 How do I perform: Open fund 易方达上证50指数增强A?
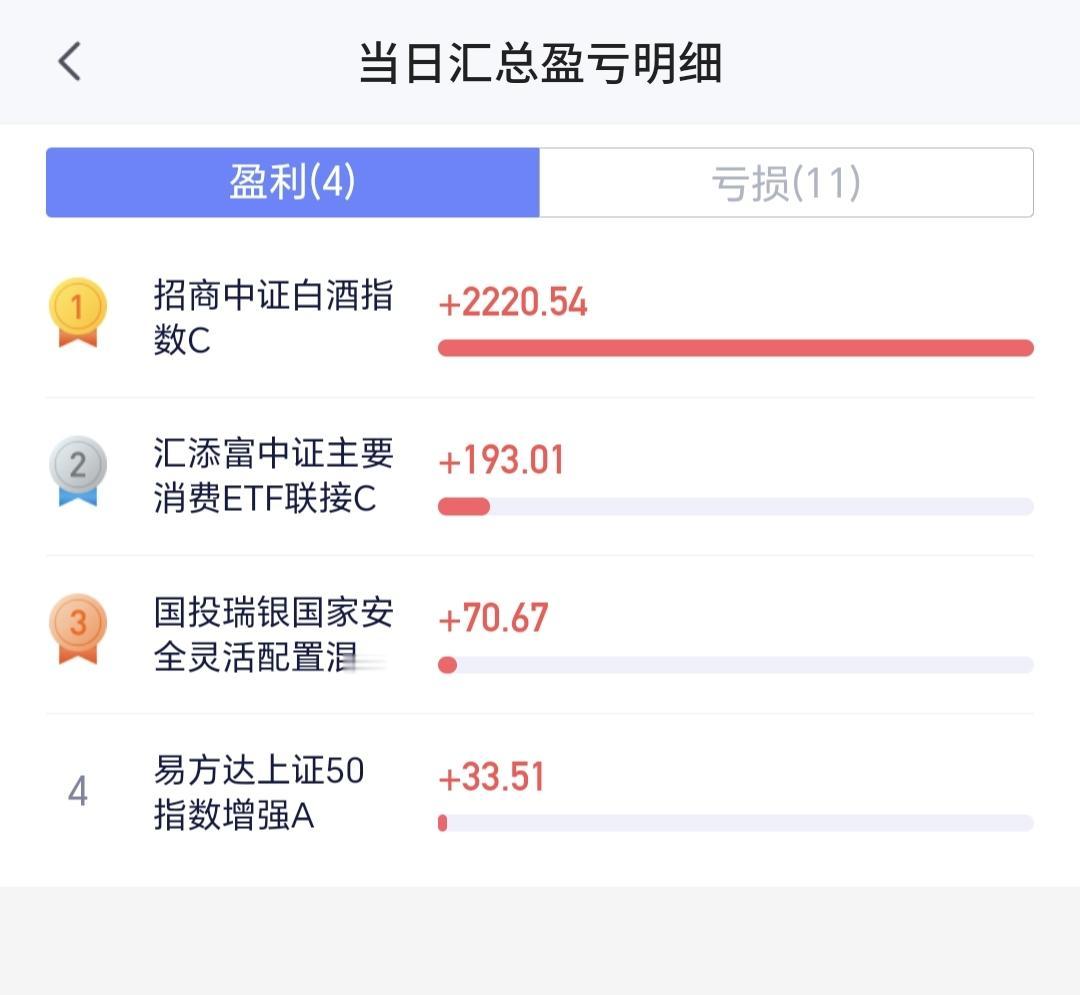click(x=259, y=793)
